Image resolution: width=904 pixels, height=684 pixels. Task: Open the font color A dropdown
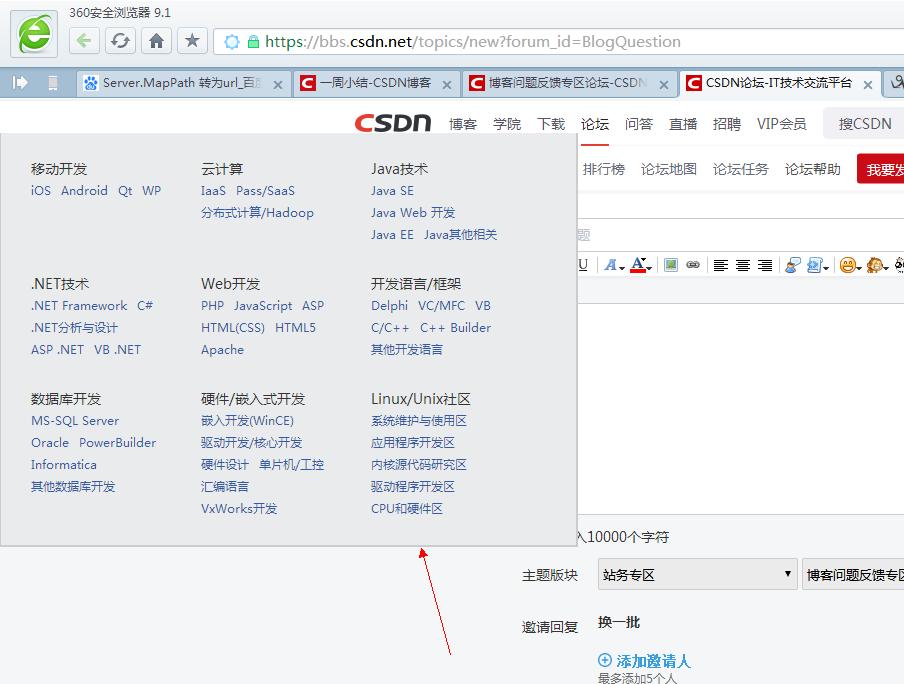click(641, 265)
